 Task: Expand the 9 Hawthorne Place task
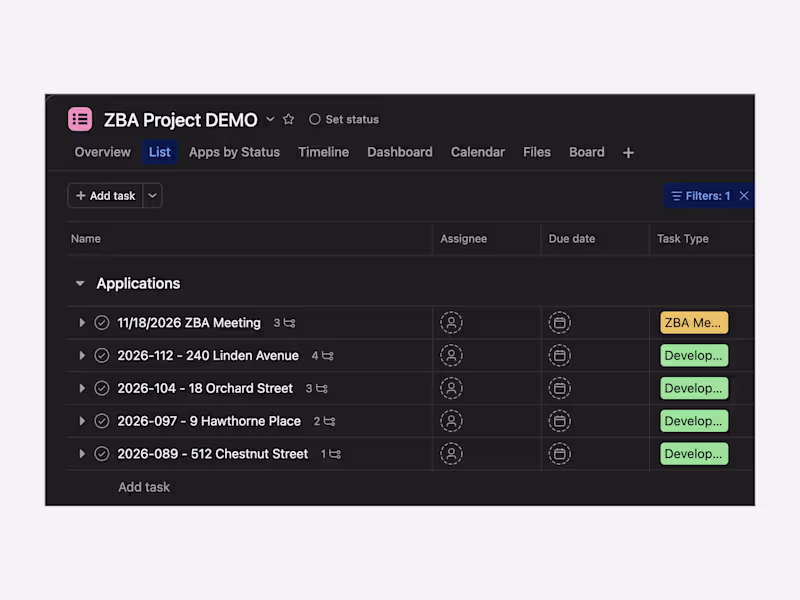(82, 421)
